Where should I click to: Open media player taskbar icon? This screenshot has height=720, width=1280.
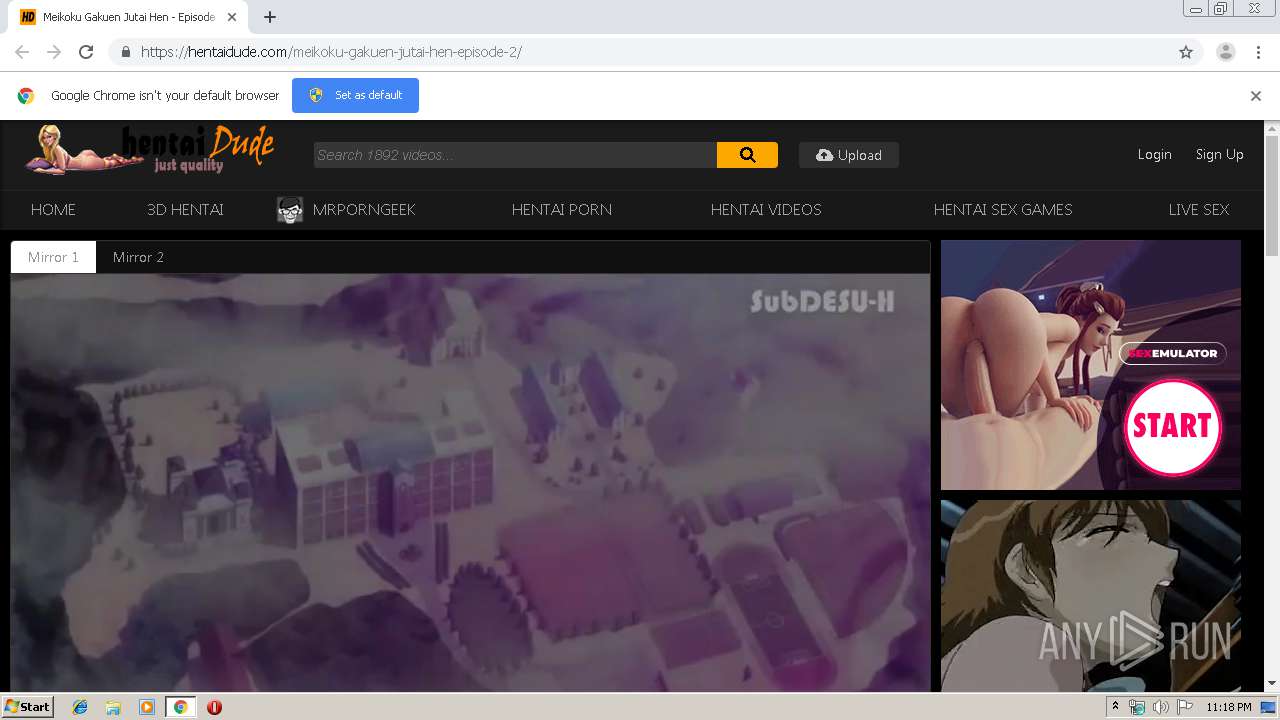pyautogui.click(x=147, y=707)
